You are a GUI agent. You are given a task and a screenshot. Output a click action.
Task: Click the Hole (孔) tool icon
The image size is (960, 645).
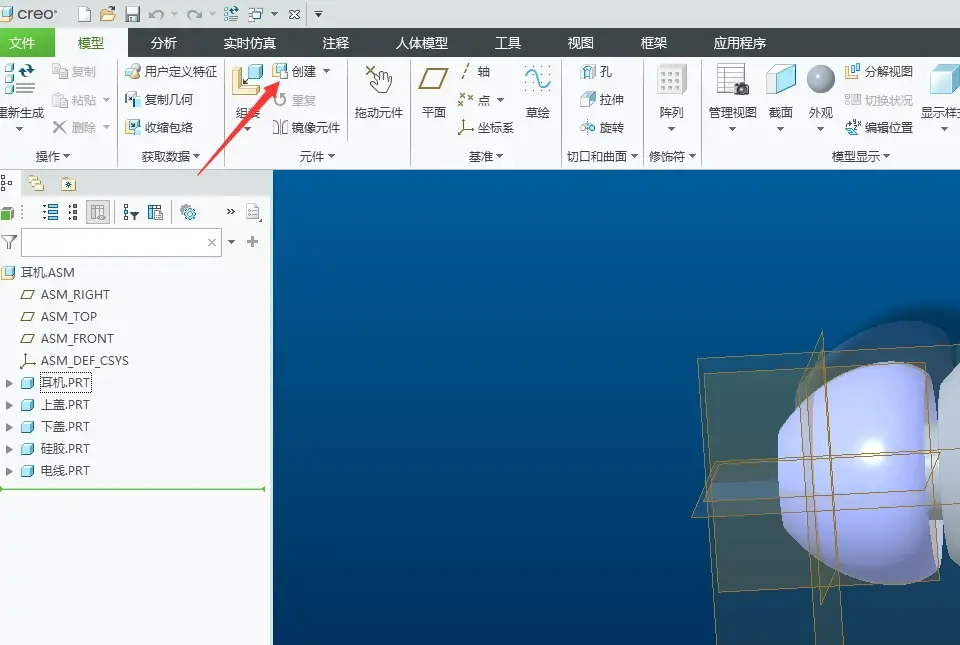(x=588, y=72)
